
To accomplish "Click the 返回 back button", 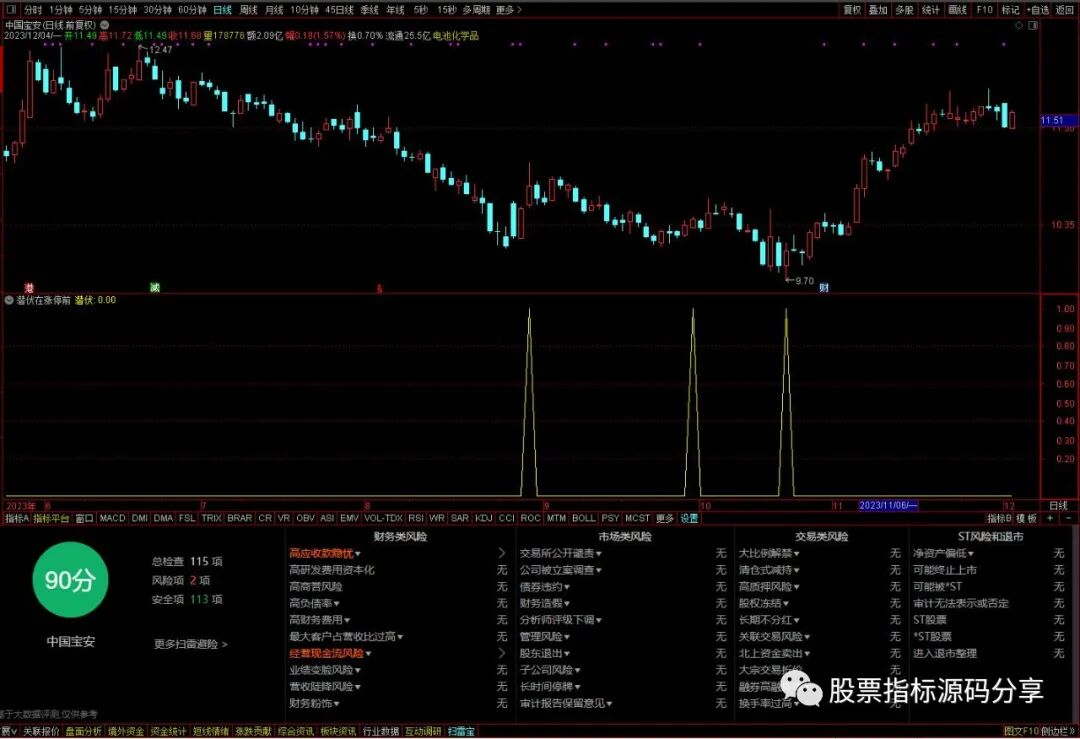I will point(1063,10).
